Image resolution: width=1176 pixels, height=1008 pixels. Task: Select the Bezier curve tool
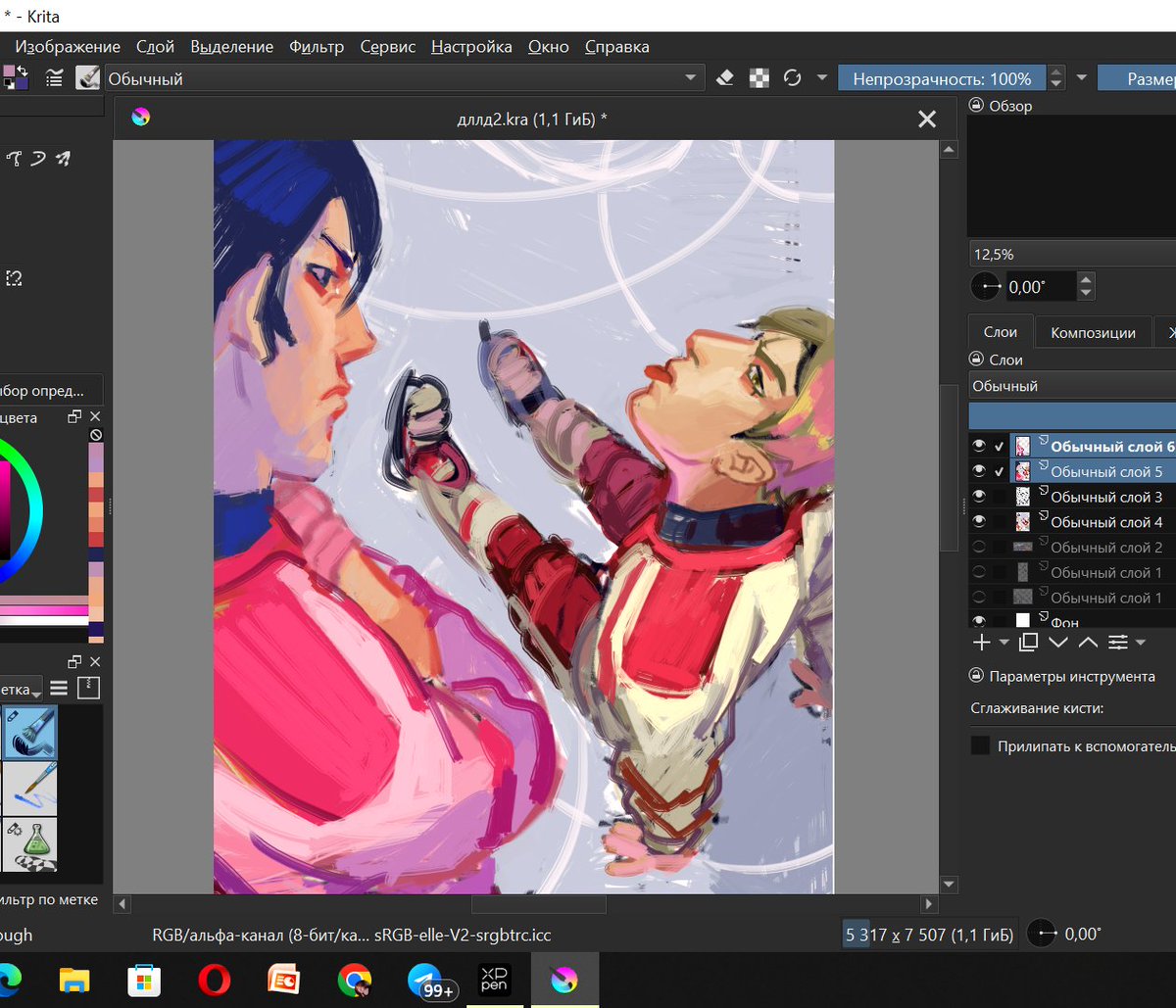point(16,159)
